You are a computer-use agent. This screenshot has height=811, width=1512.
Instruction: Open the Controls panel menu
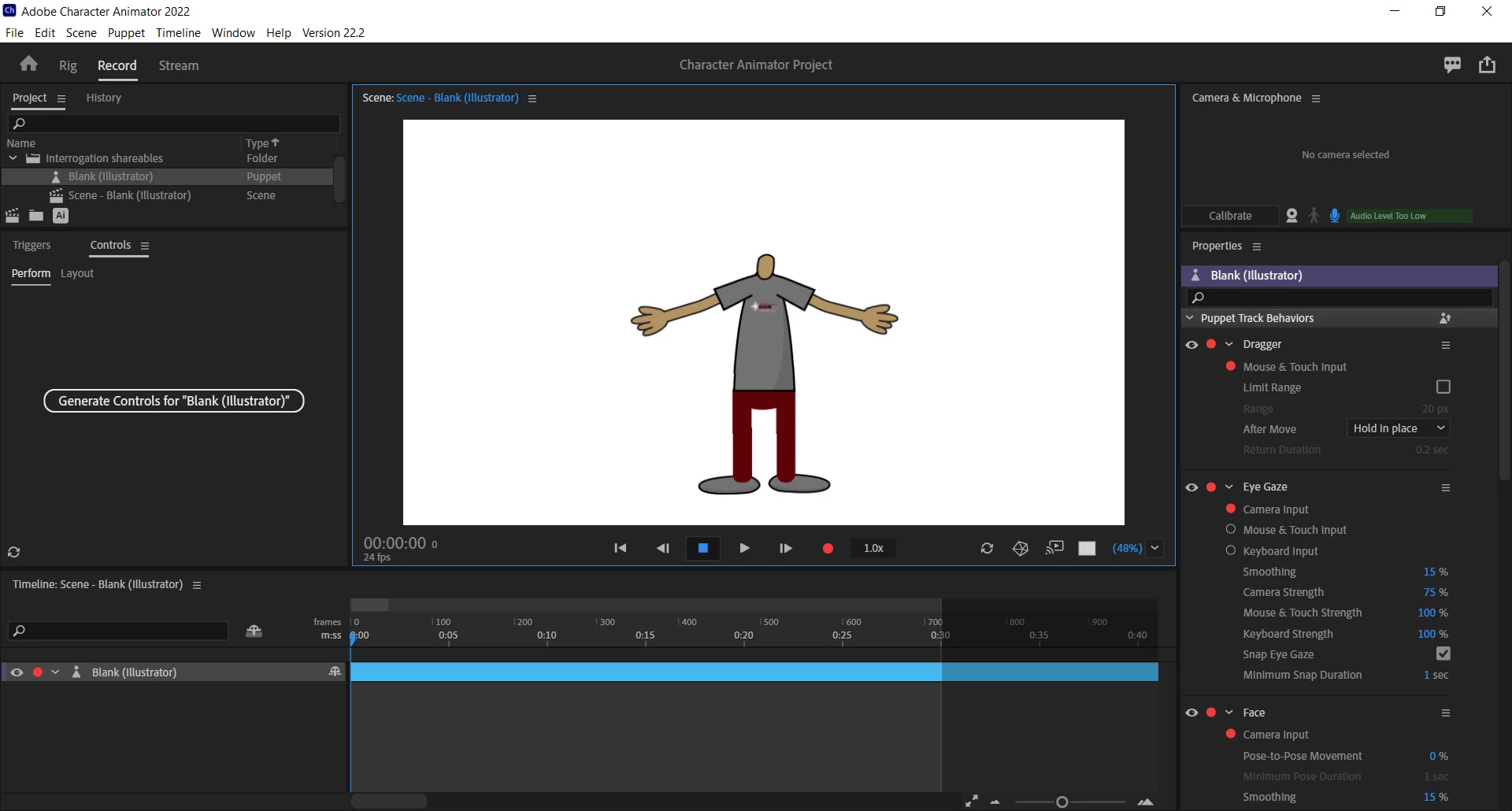point(145,246)
